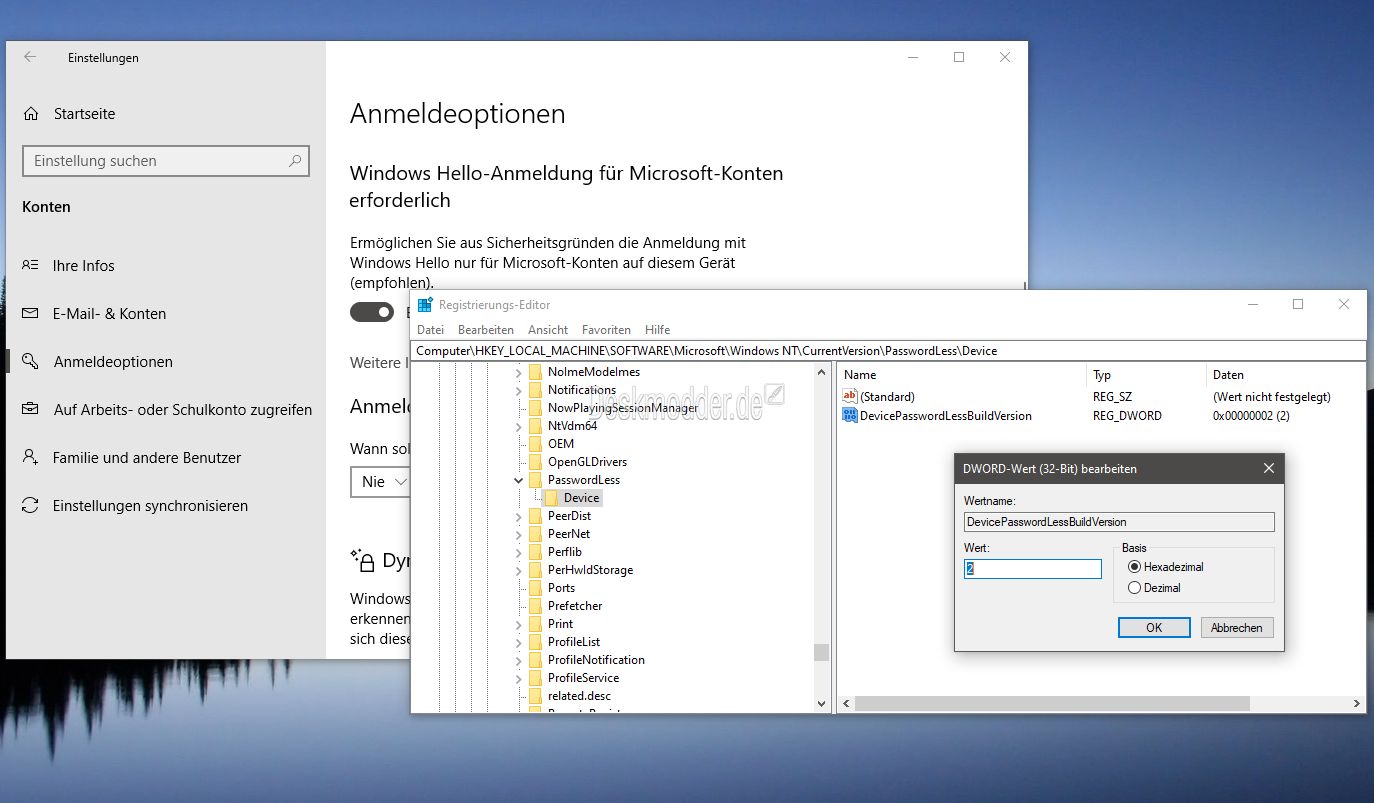Click the Print folder icon
1374x803 pixels.
[x=535, y=624]
